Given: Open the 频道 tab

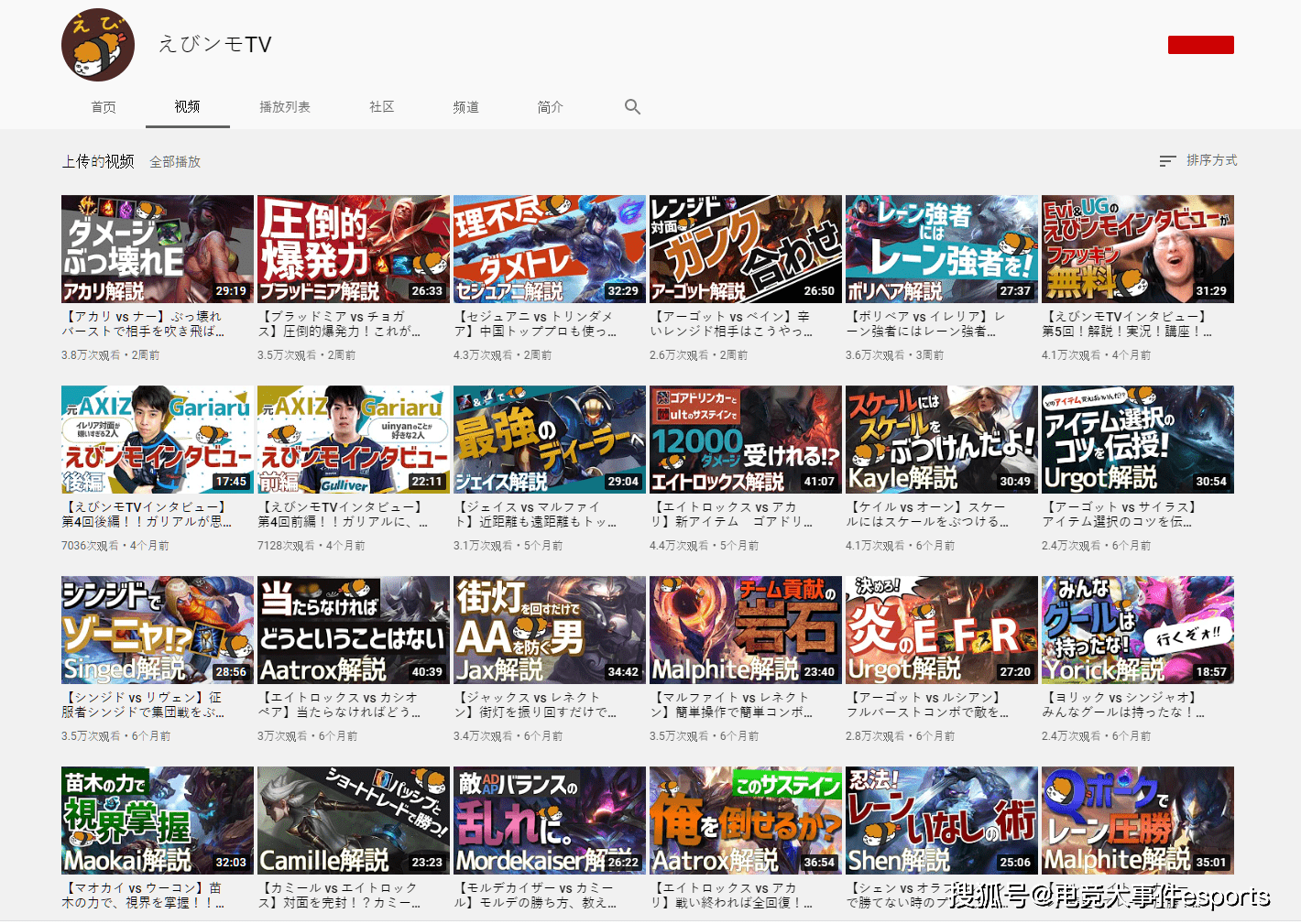Looking at the screenshot, I should point(466,107).
